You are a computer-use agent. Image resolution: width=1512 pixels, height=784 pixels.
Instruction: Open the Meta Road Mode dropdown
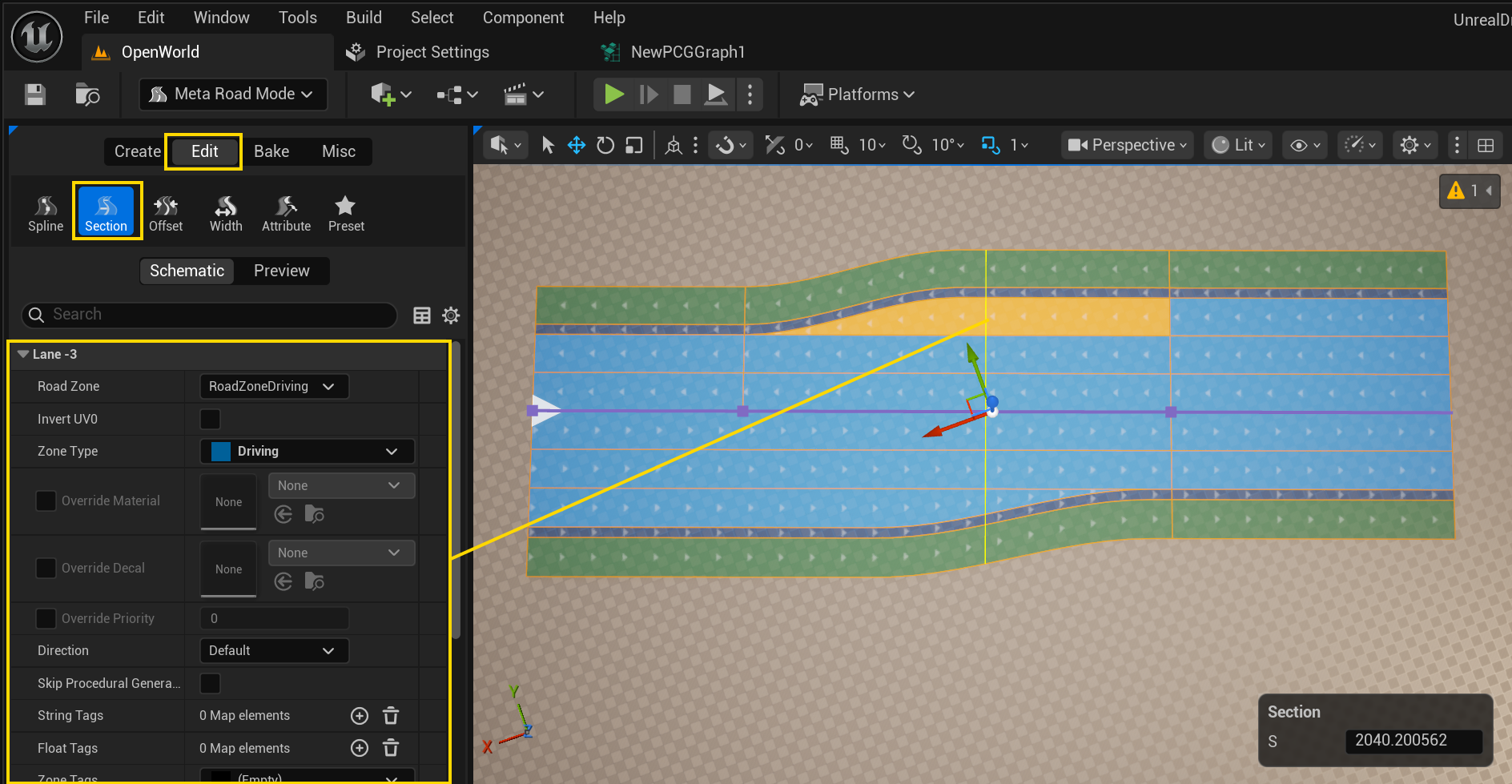click(x=234, y=94)
